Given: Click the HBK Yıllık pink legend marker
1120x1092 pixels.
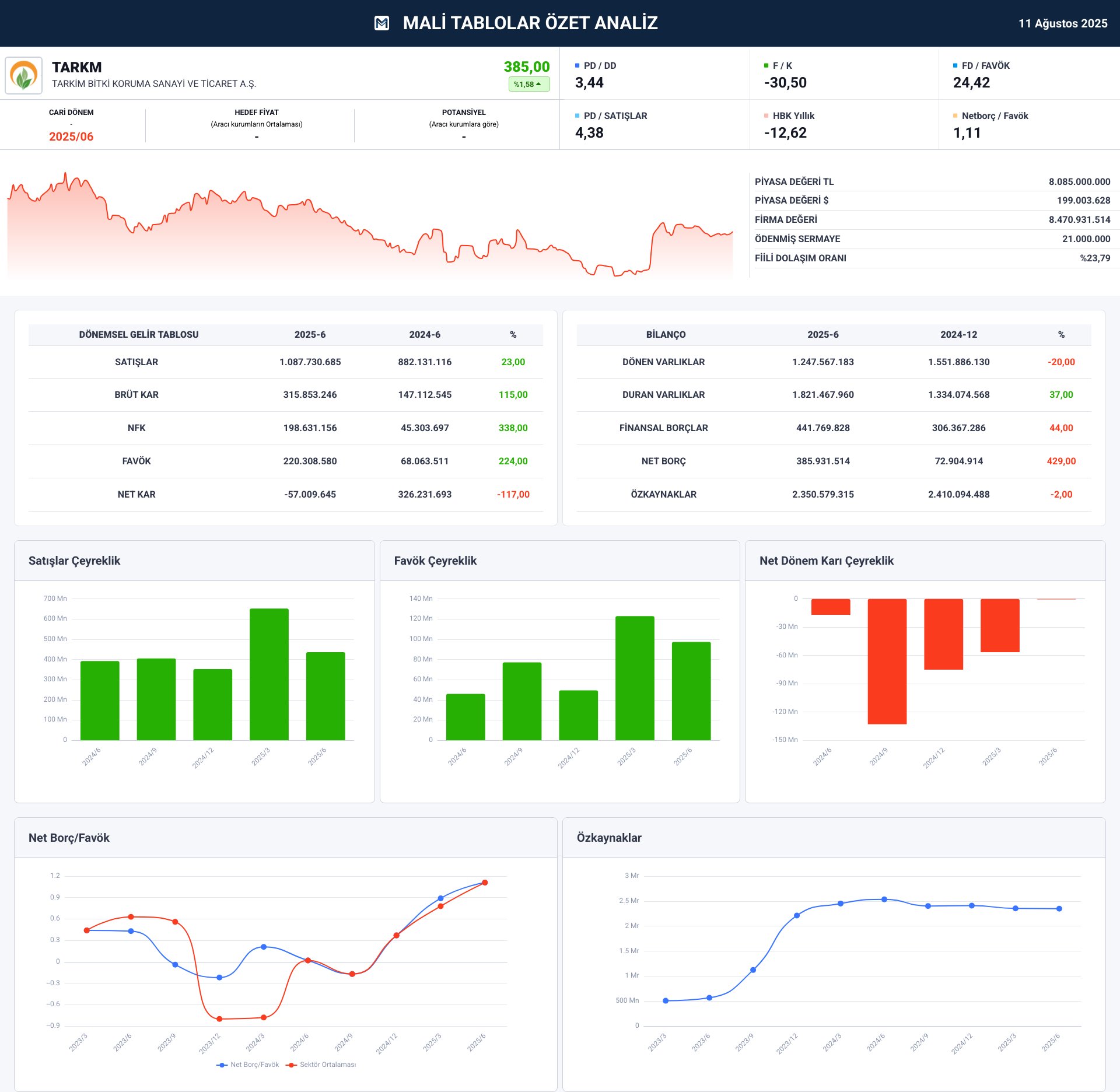Looking at the screenshot, I should pos(766,116).
